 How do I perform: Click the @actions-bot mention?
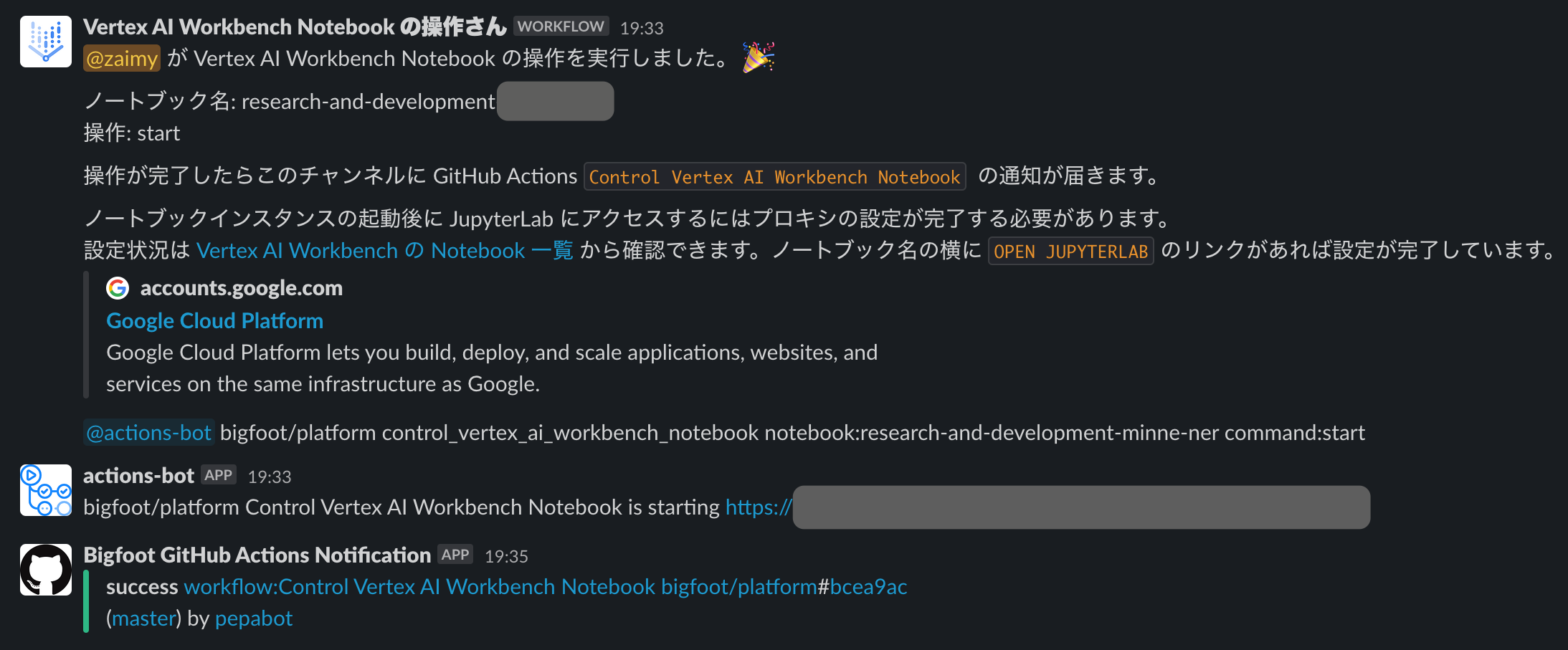point(148,432)
